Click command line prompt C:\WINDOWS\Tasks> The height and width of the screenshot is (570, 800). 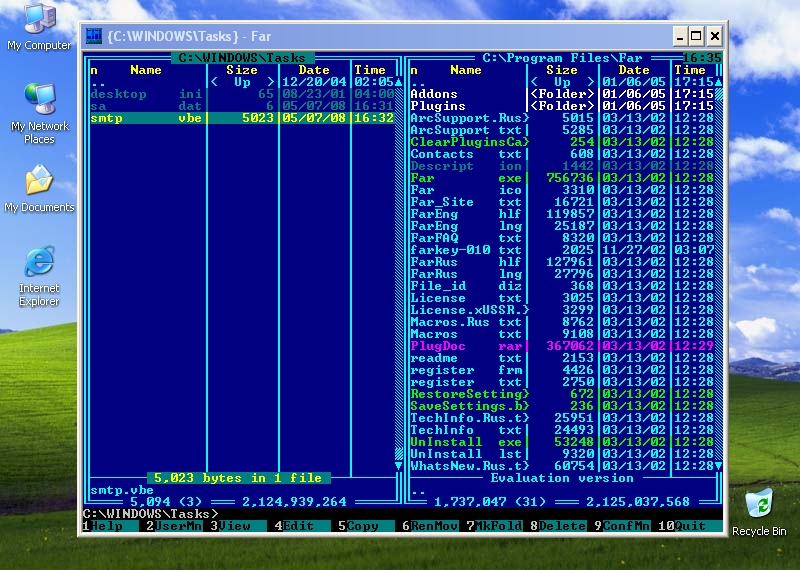click(x=151, y=514)
